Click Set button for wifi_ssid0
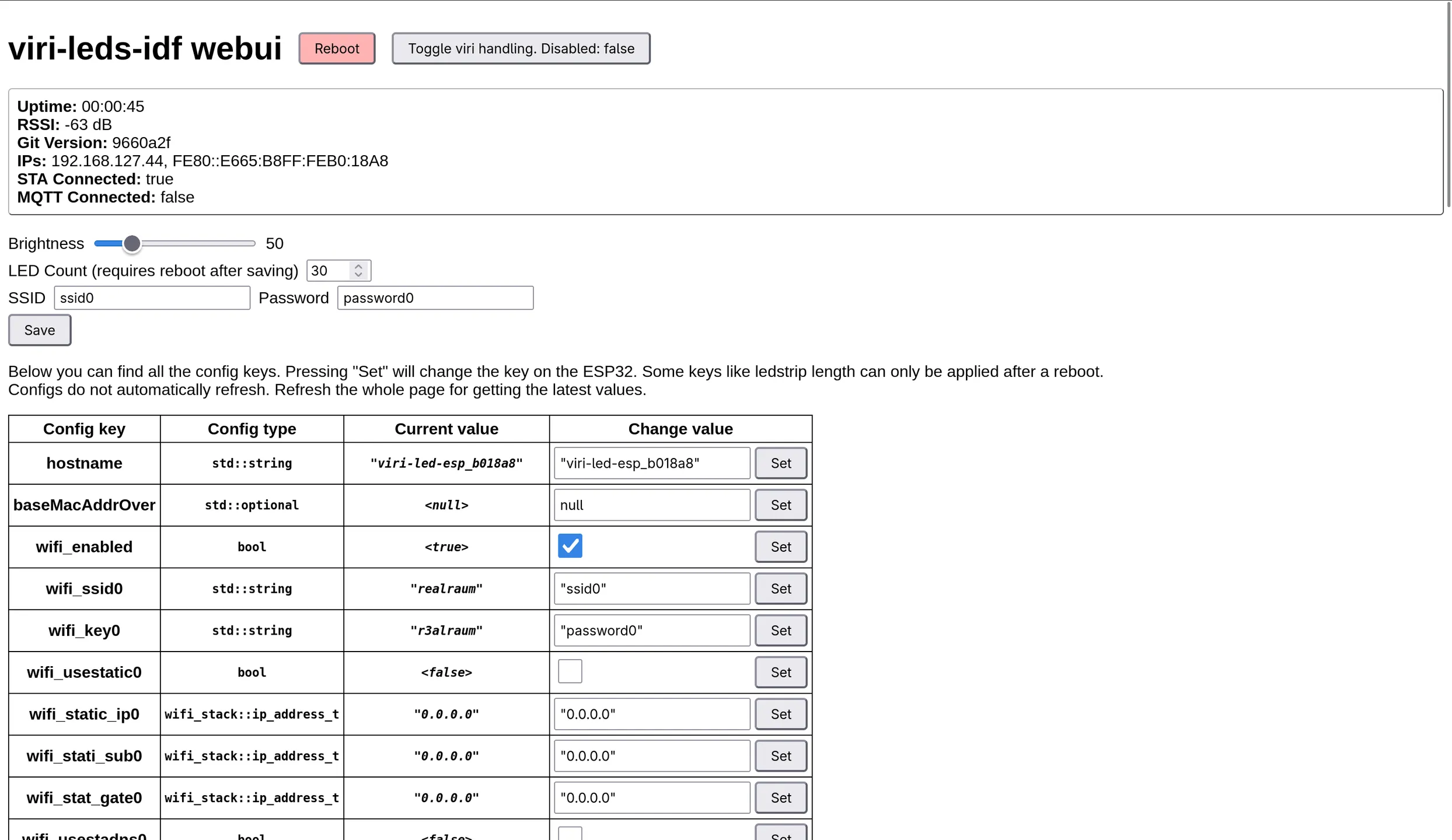The image size is (1452, 840). [x=780, y=589]
